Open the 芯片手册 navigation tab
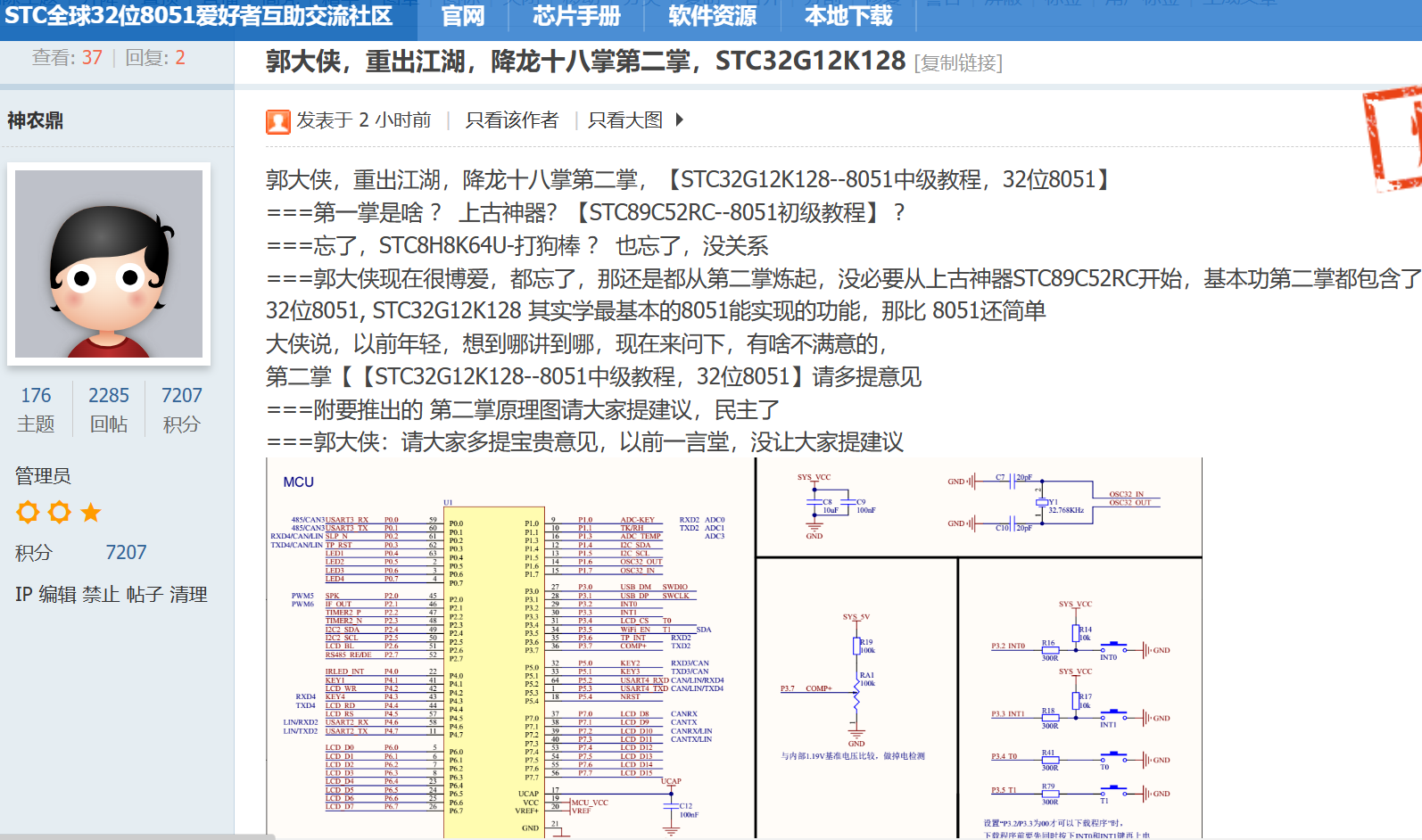Image resolution: width=1422 pixels, height=840 pixels. click(x=576, y=16)
